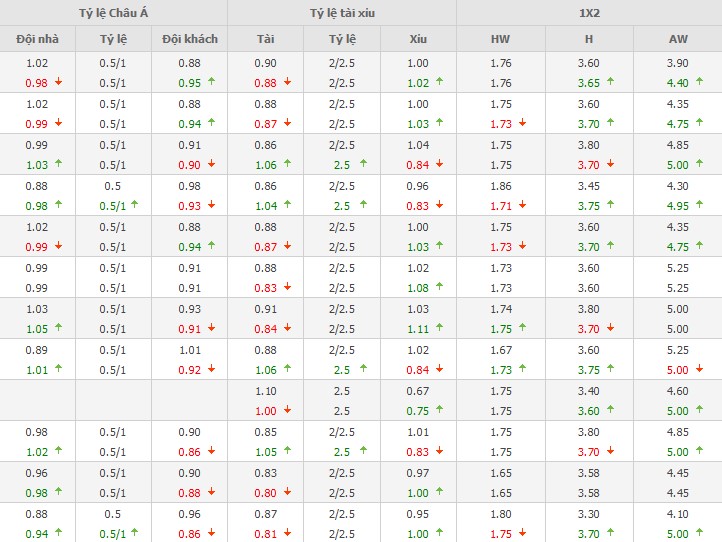Switch to the 1X2 header
Image resolution: width=722 pixels, height=542 pixels.
click(x=589, y=13)
